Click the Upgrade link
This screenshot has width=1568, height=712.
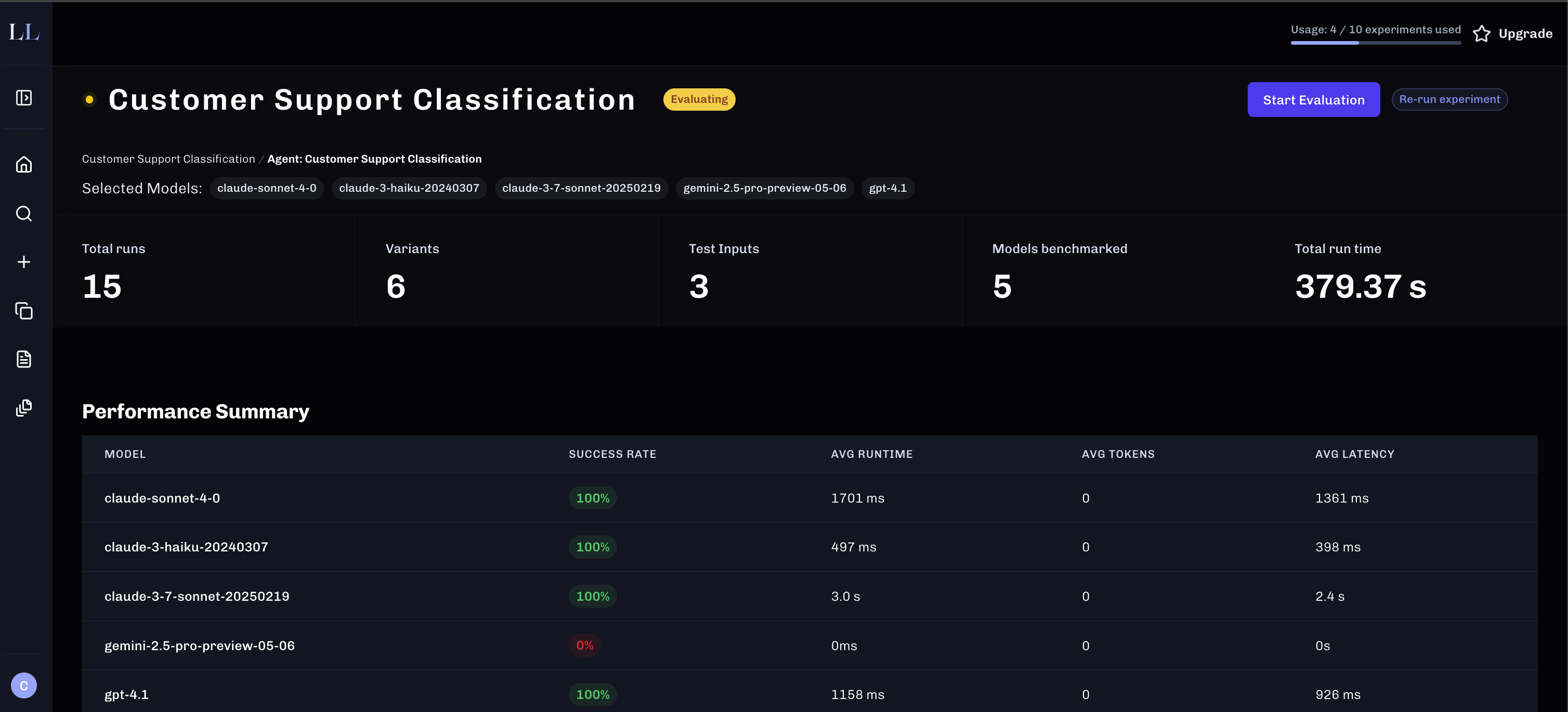tap(1525, 33)
